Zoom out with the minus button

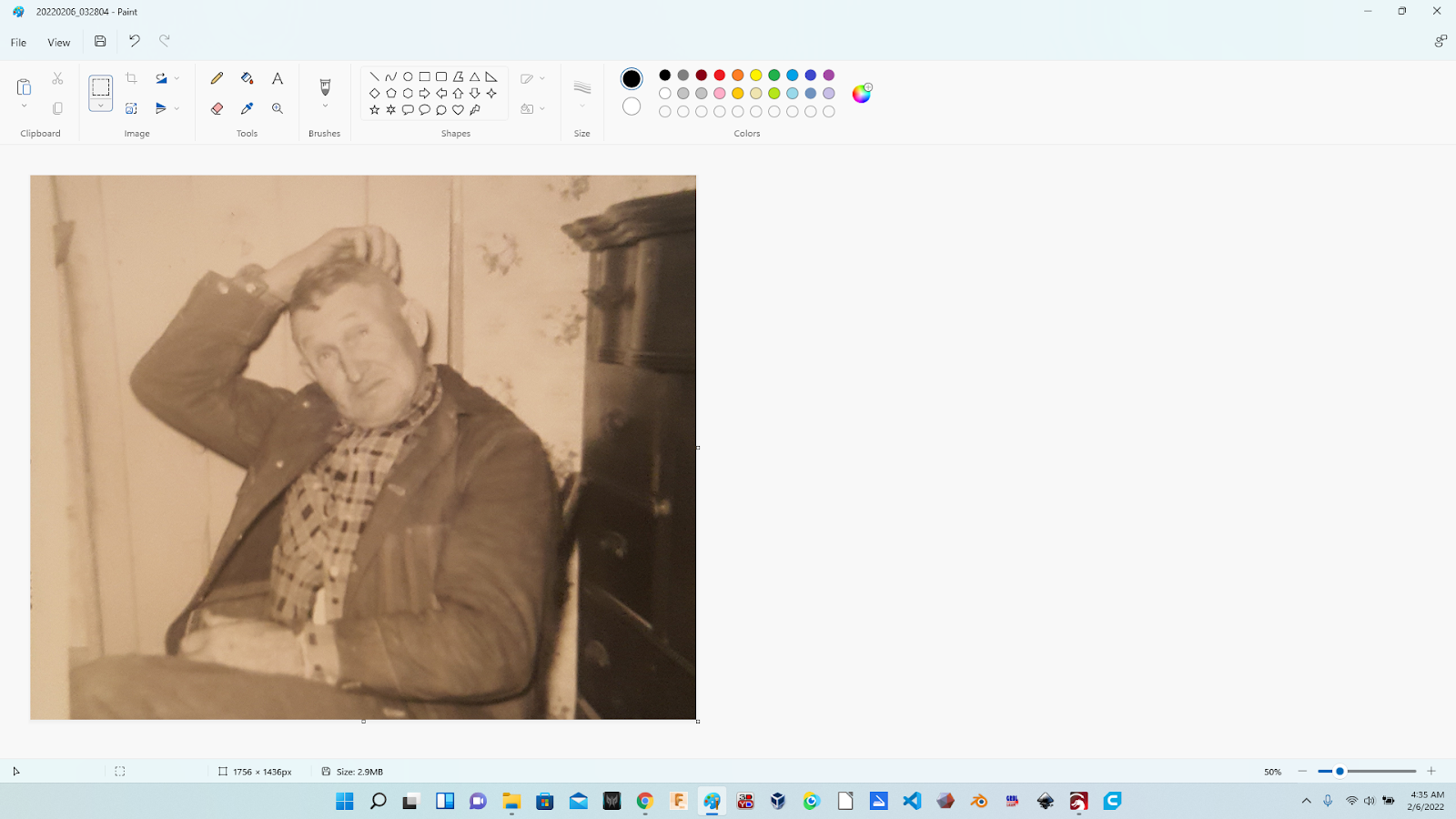click(x=1302, y=771)
